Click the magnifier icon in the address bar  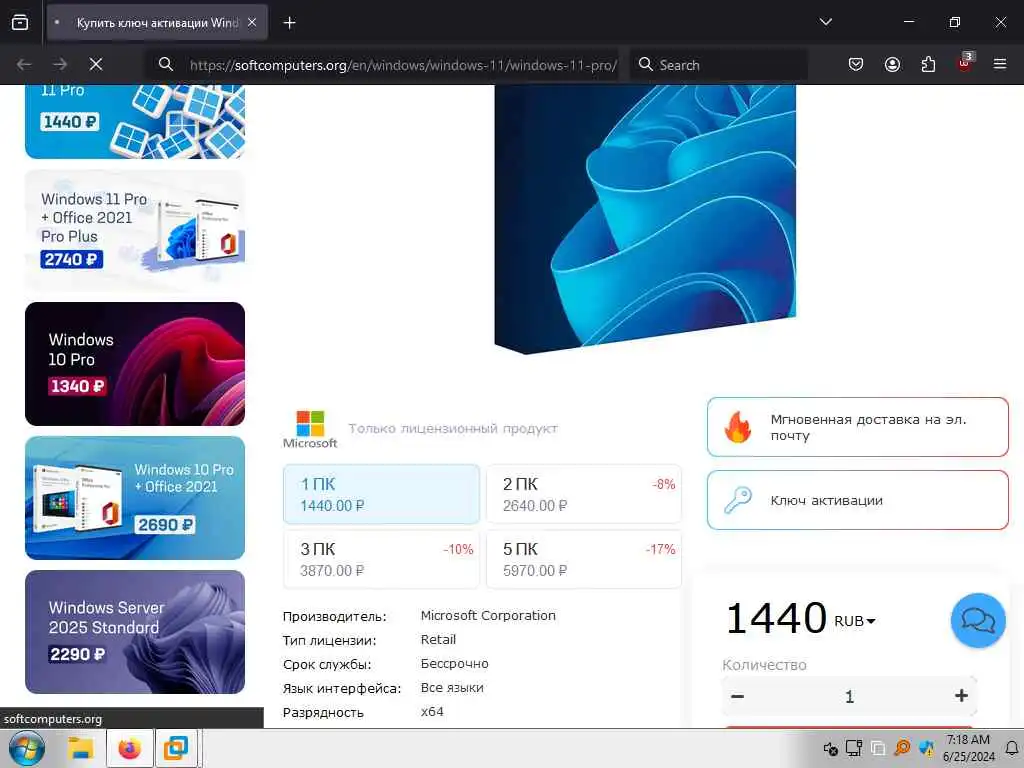click(166, 64)
